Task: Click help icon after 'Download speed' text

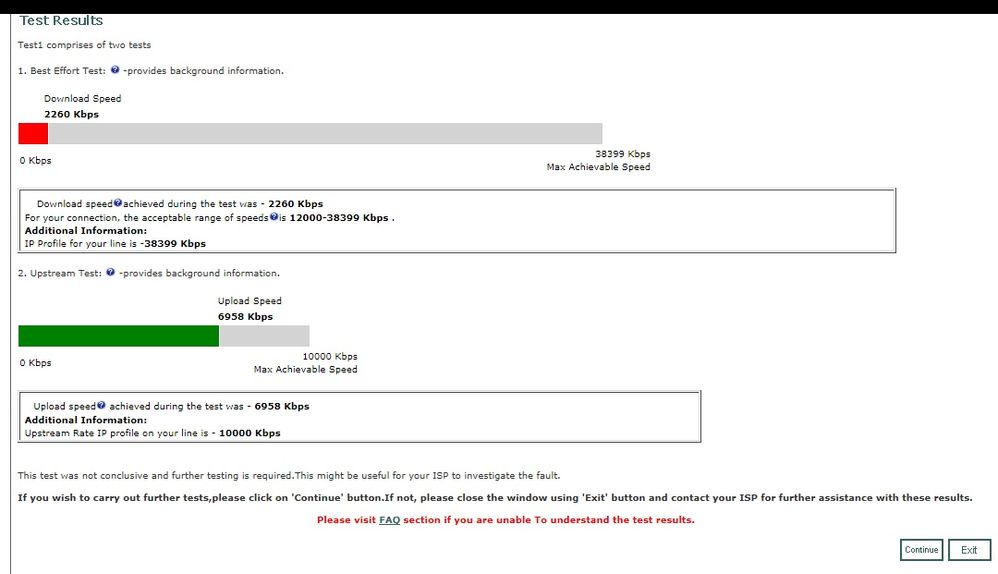Action: (118, 203)
